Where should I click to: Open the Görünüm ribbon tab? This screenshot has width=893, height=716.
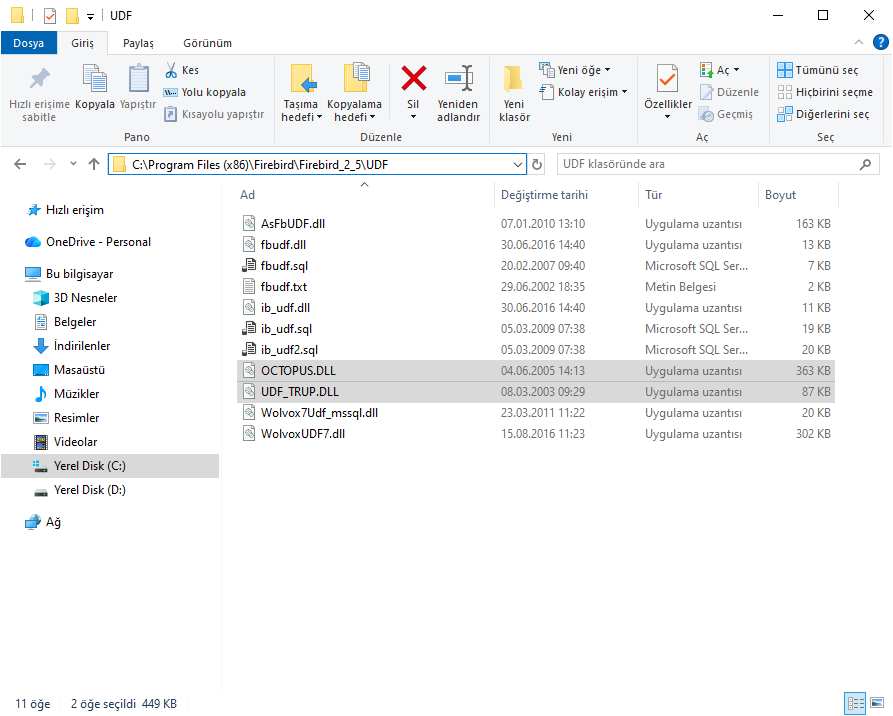point(207,43)
